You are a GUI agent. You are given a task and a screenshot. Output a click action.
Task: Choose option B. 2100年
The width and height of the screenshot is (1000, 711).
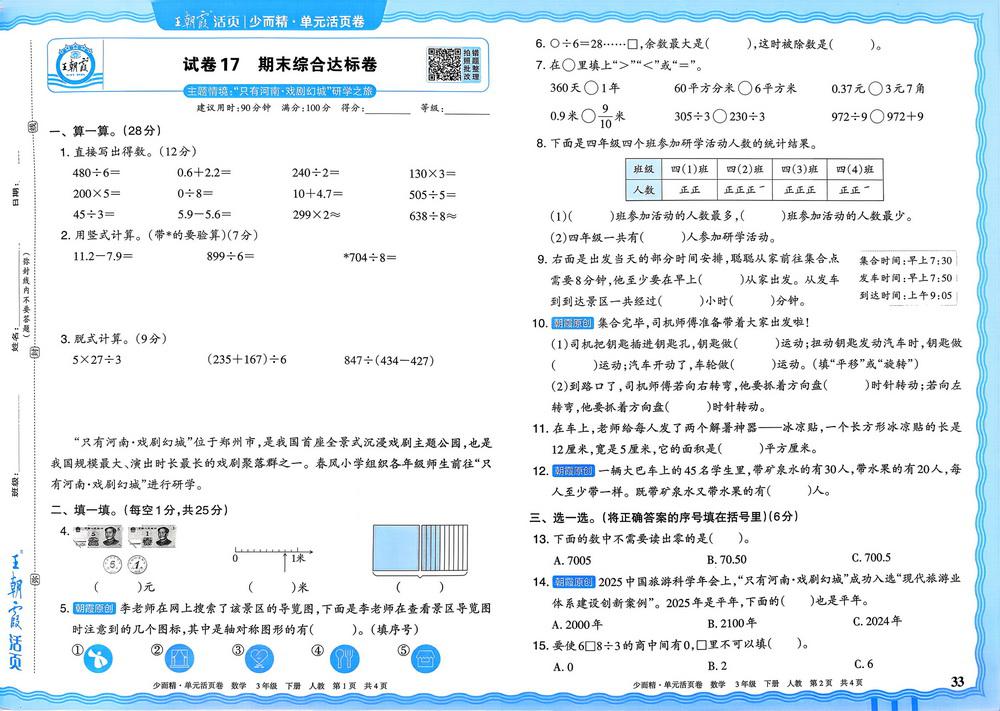tap(733, 623)
